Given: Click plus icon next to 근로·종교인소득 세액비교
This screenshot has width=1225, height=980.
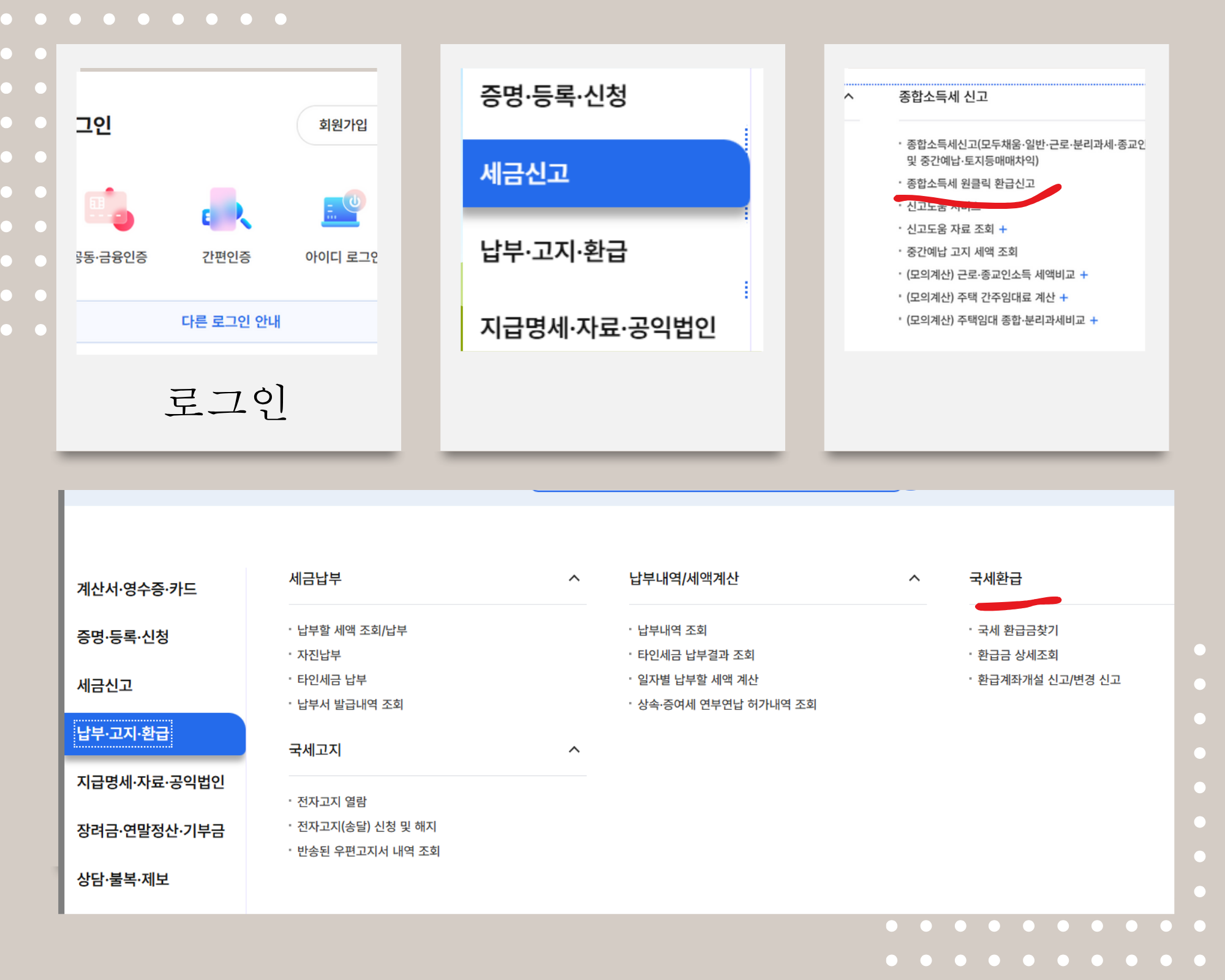Looking at the screenshot, I should pyautogui.click(x=1084, y=274).
